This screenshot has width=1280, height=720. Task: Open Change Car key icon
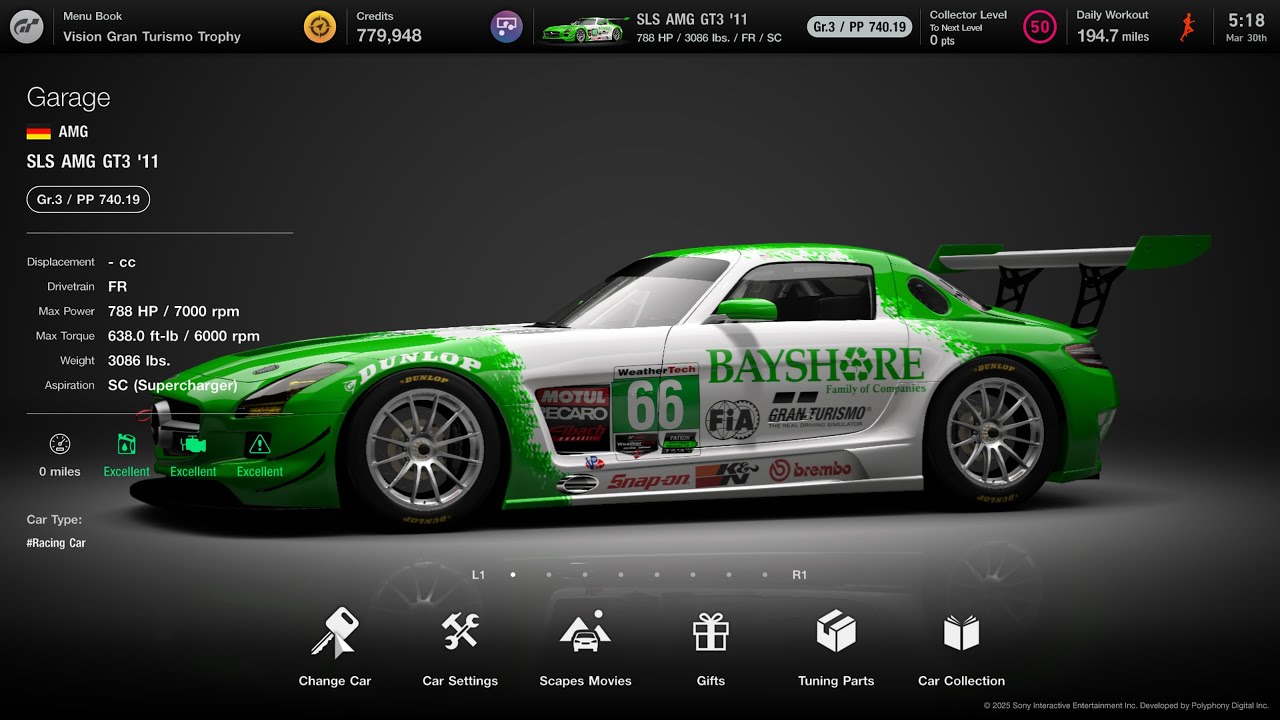[334, 632]
